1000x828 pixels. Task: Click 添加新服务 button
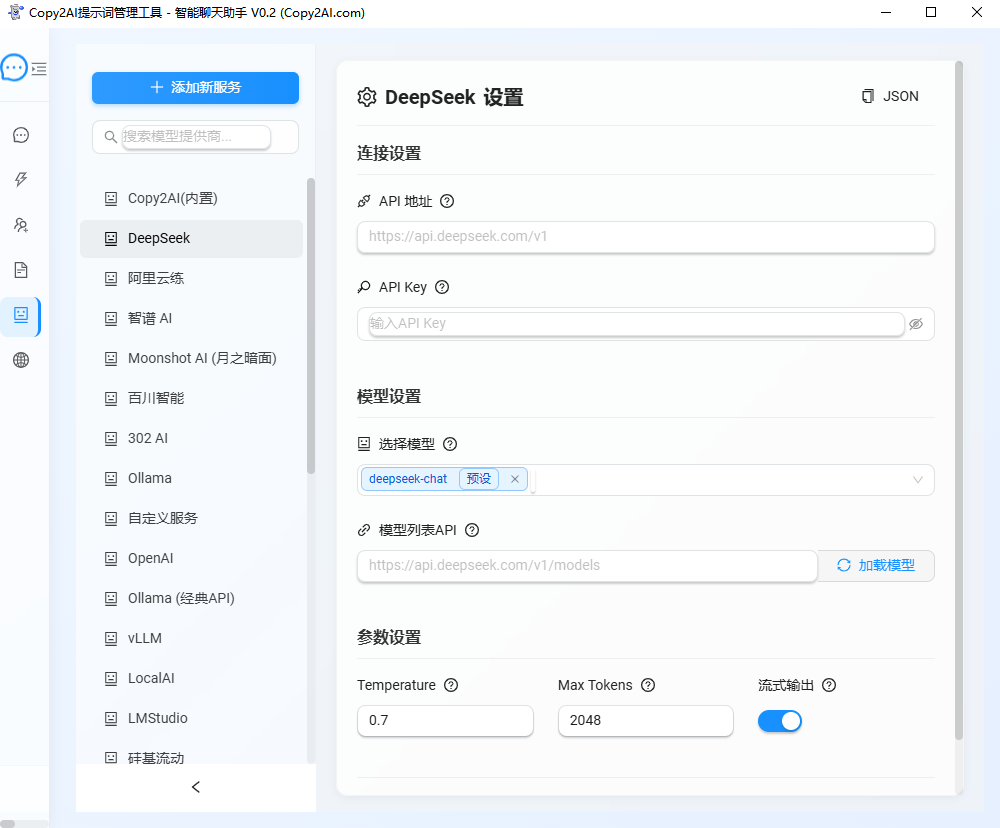click(195, 88)
